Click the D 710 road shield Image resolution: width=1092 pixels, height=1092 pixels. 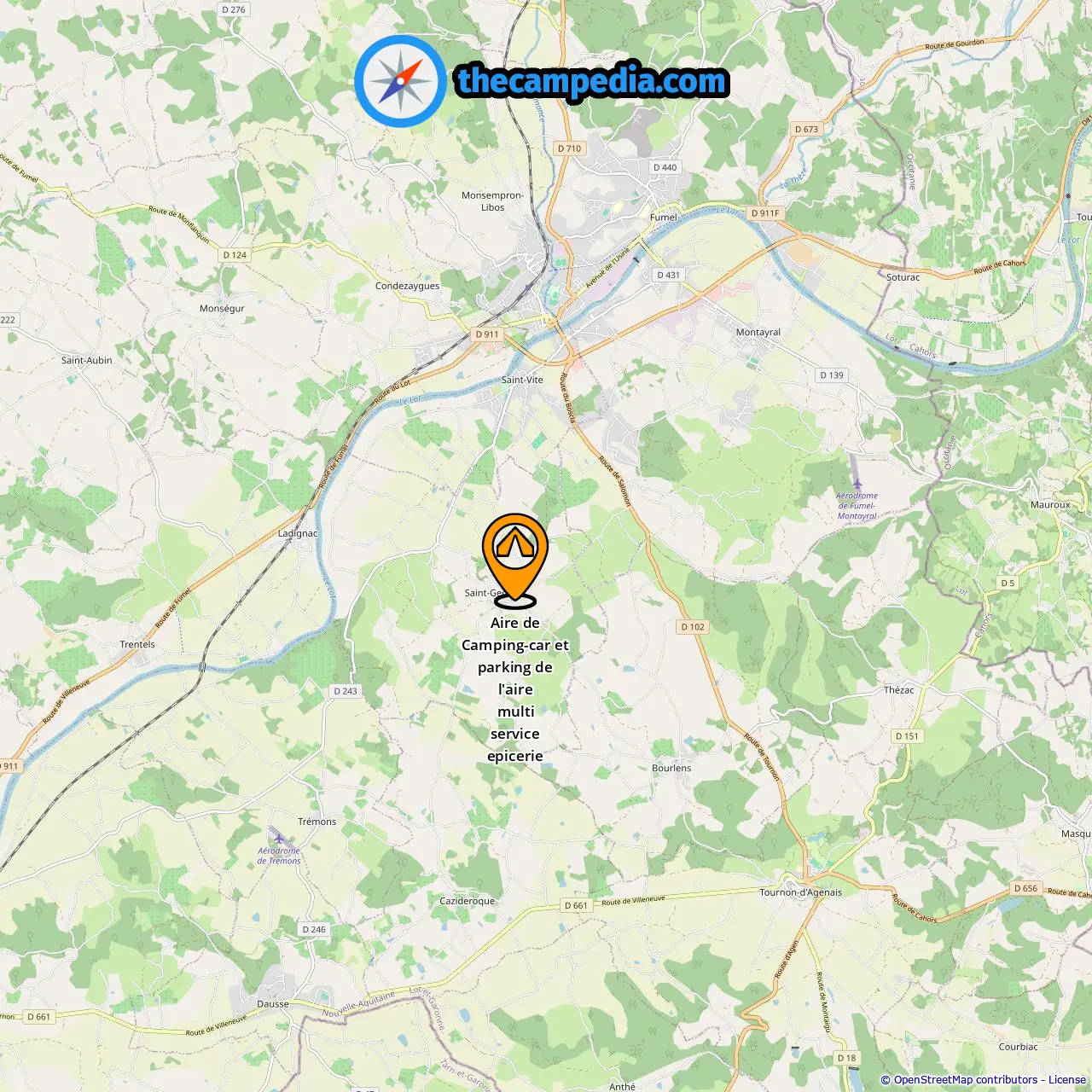click(569, 148)
